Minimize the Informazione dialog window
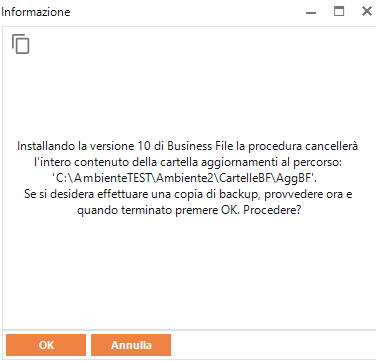Screen dimensions: 376x361 tap(311, 12)
